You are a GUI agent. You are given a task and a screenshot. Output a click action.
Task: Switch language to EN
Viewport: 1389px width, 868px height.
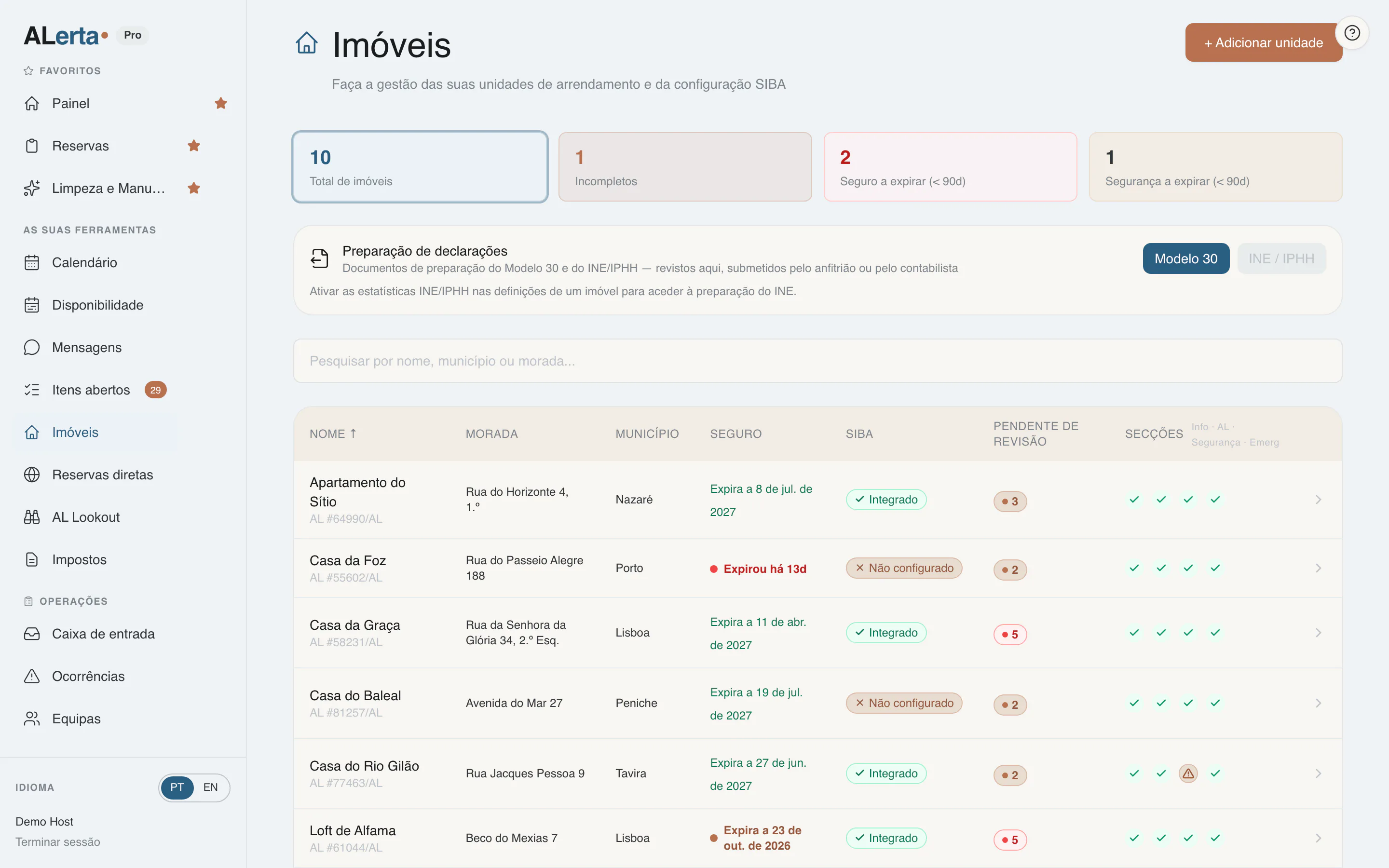[211, 787]
